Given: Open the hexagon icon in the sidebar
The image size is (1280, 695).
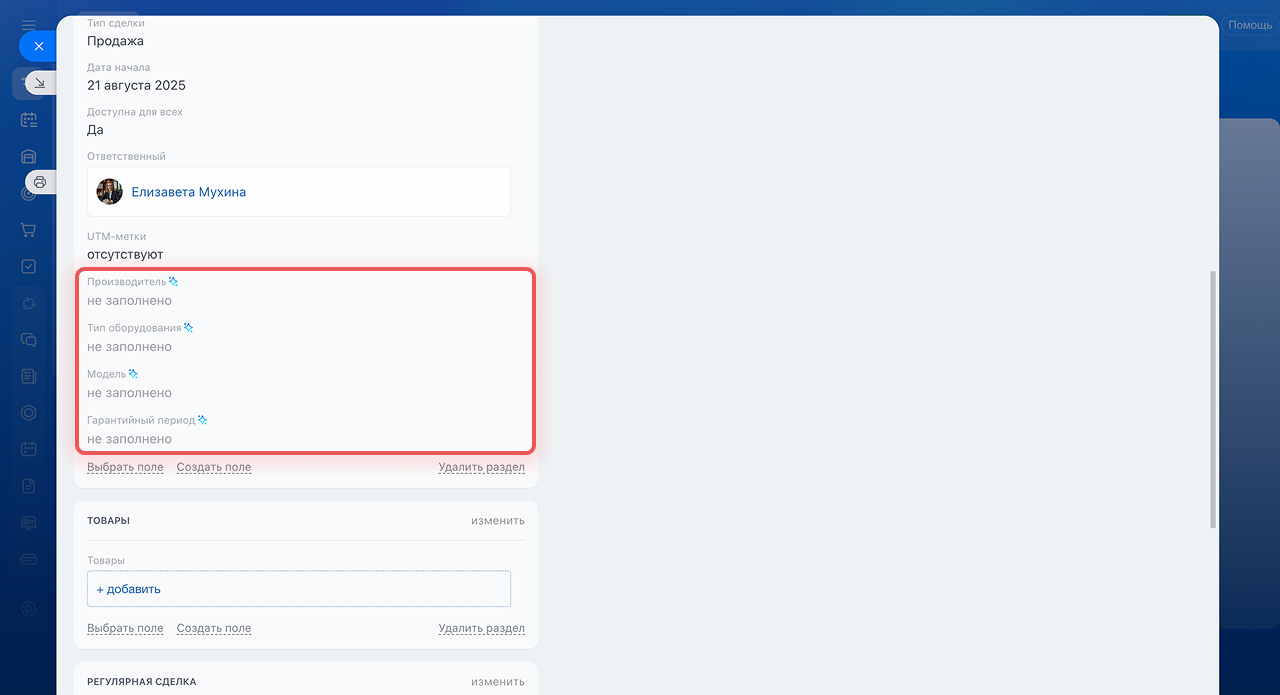Looking at the screenshot, I should (x=29, y=413).
